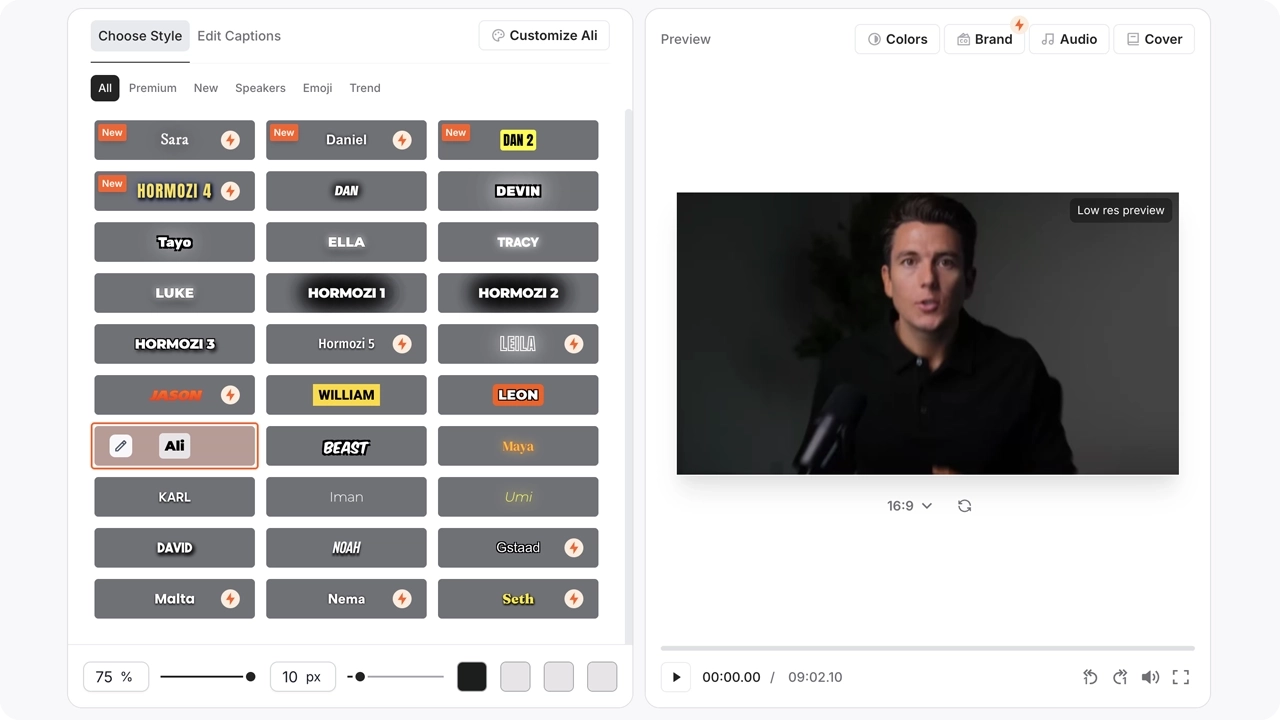Image resolution: width=1280 pixels, height=720 pixels.
Task: Select the HORMOZI 1 caption style
Action: coord(346,293)
